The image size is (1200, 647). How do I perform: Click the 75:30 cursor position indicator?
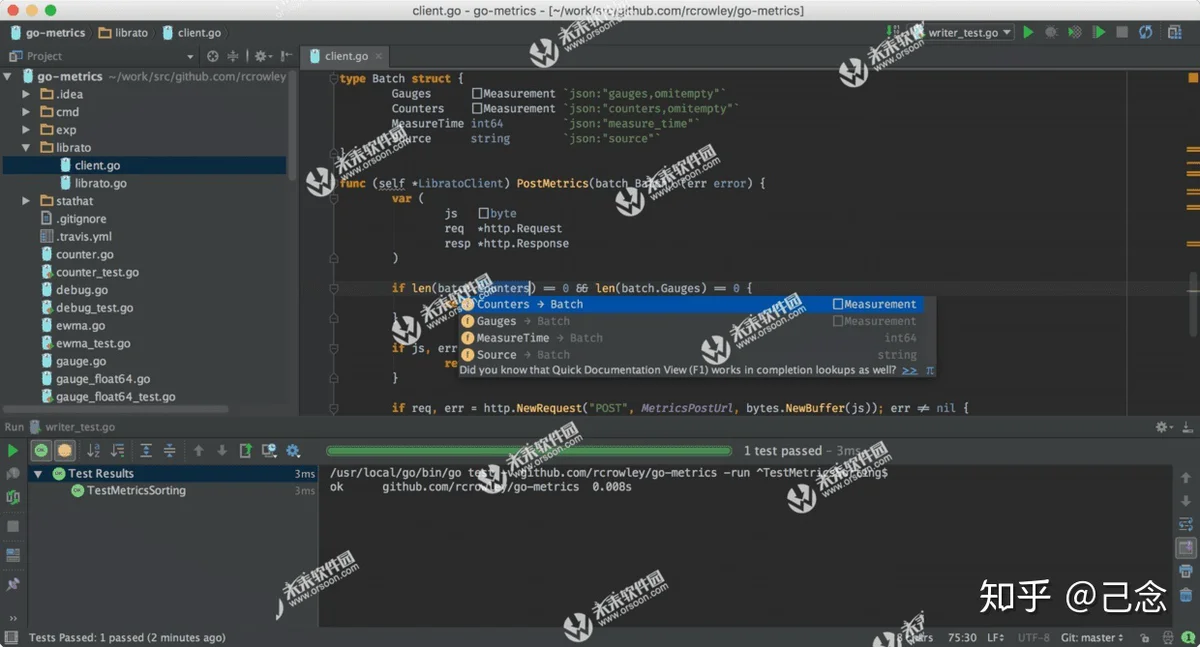pyautogui.click(x=962, y=637)
